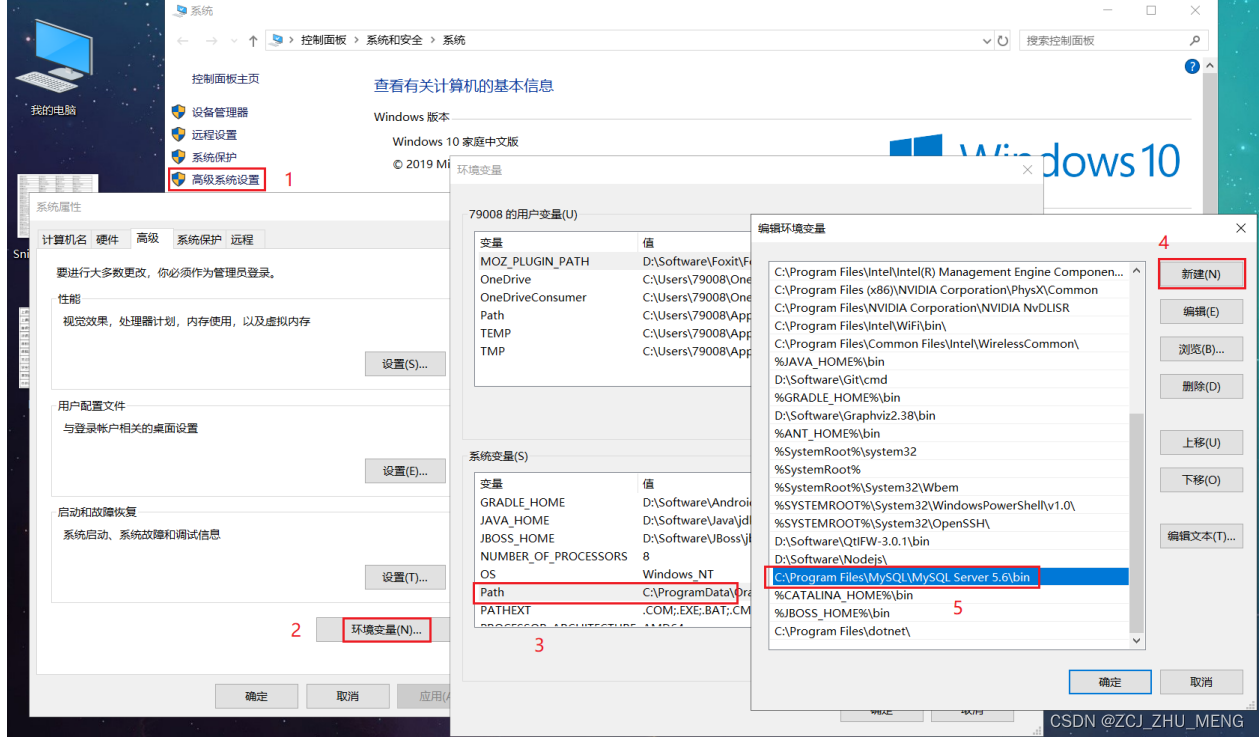Click 删除(D) button
Screen dimensions: 1259x740
coord(1201,386)
